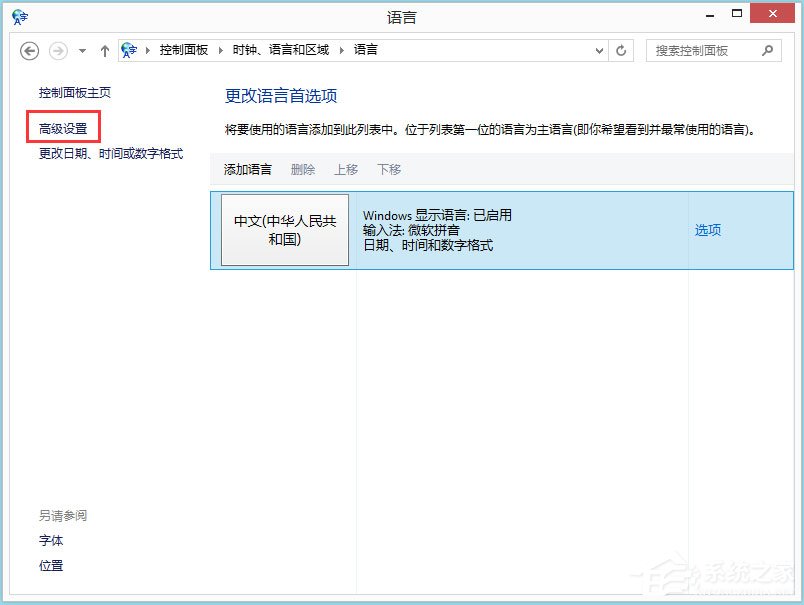The image size is (804, 605).
Task: Click the 添加语言 (Add language) command
Action: click(x=246, y=169)
